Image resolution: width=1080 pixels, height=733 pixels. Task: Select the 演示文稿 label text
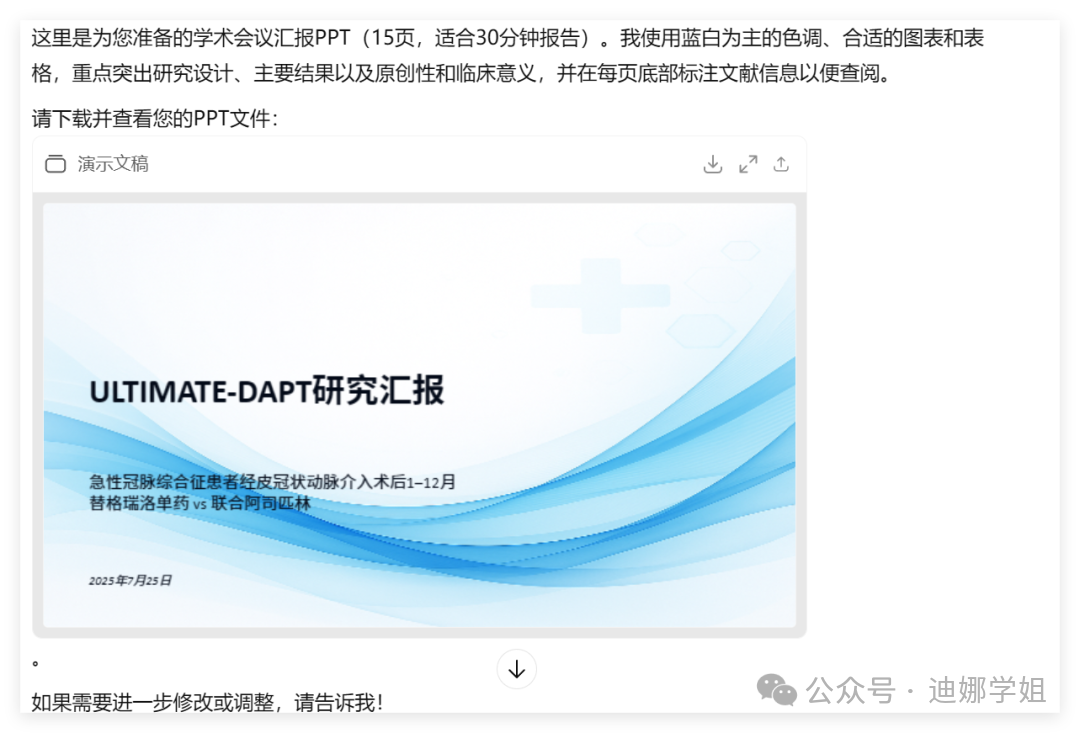pos(113,164)
